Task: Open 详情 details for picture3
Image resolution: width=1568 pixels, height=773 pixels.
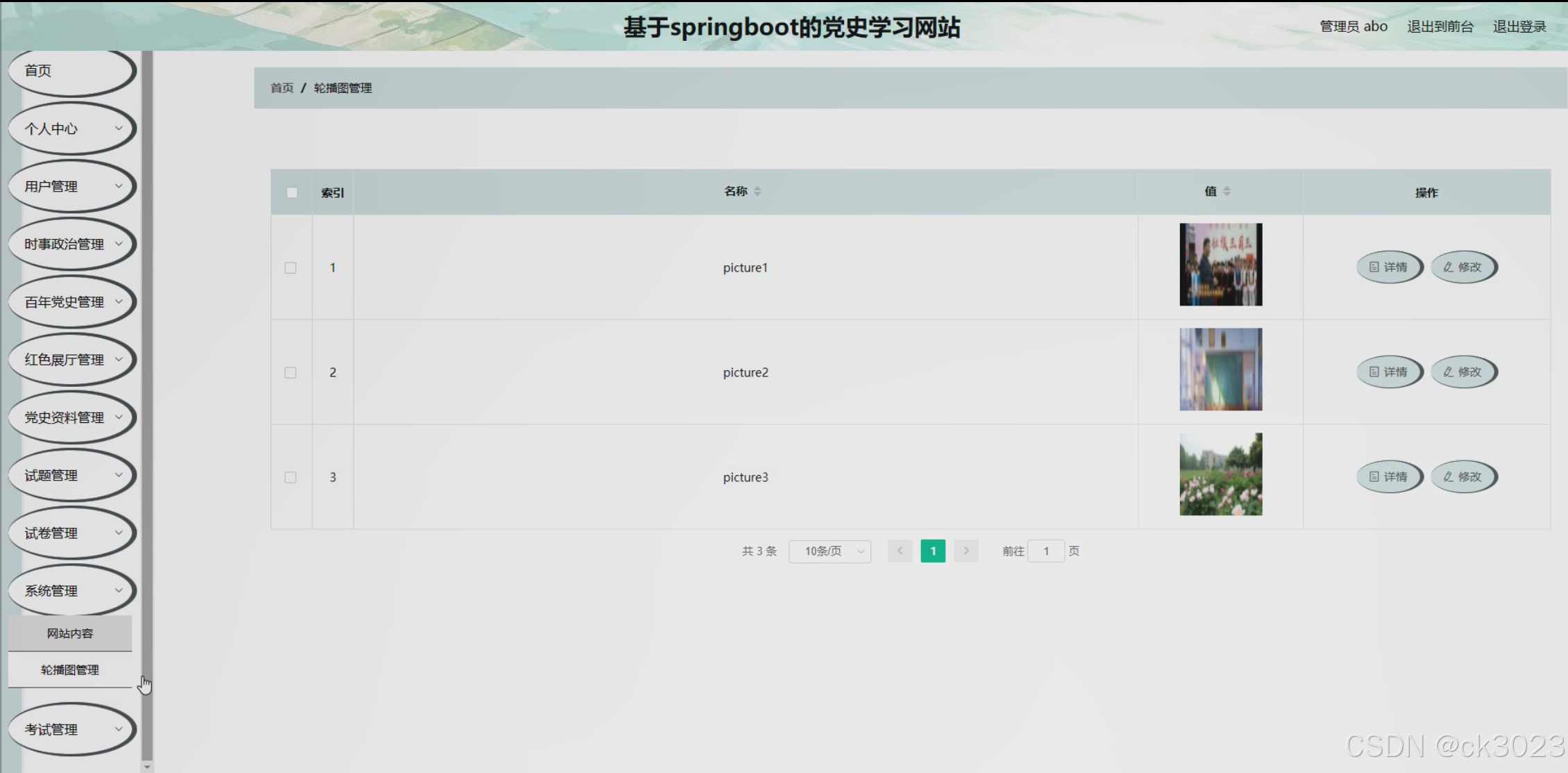Action: pyautogui.click(x=1389, y=477)
